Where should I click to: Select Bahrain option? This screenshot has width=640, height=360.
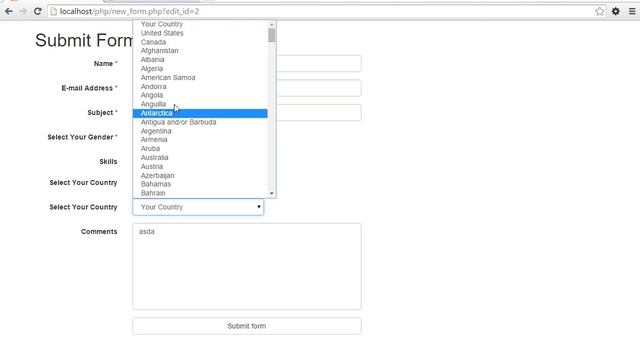(x=200, y=193)
